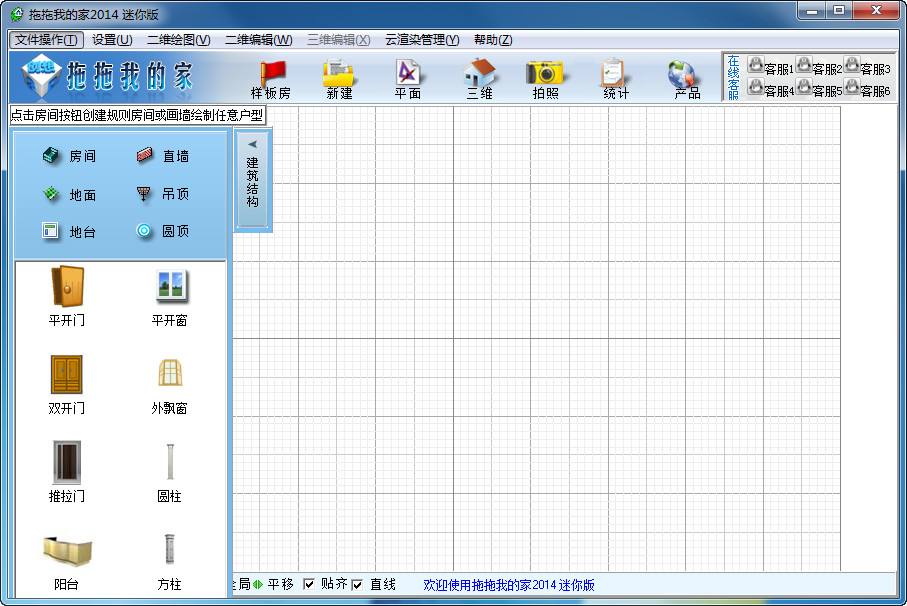
Task: Open the 统计 statistics tool
Action: (x=615, y=80)
